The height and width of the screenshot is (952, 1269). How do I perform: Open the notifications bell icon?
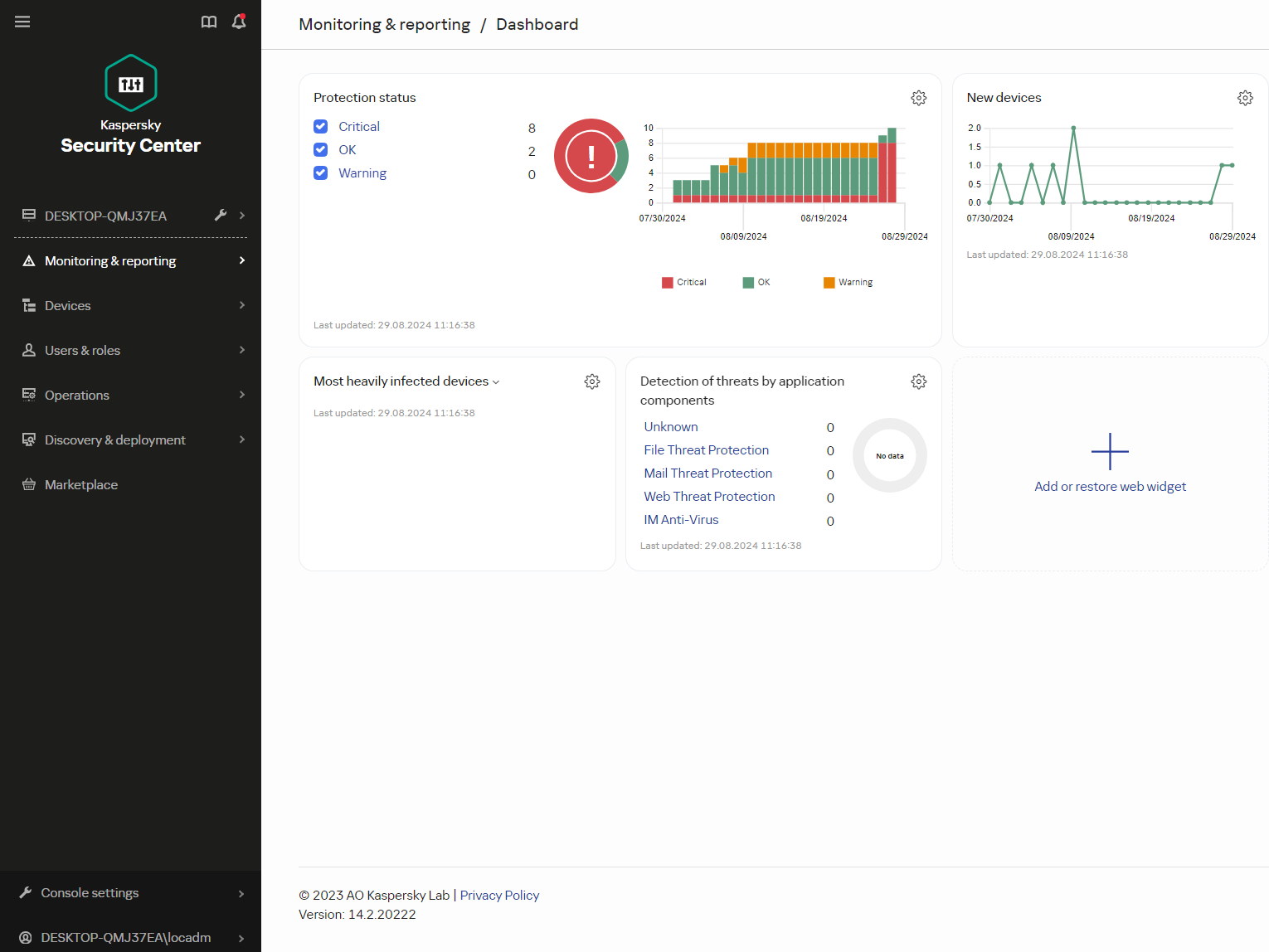point(239,22)
